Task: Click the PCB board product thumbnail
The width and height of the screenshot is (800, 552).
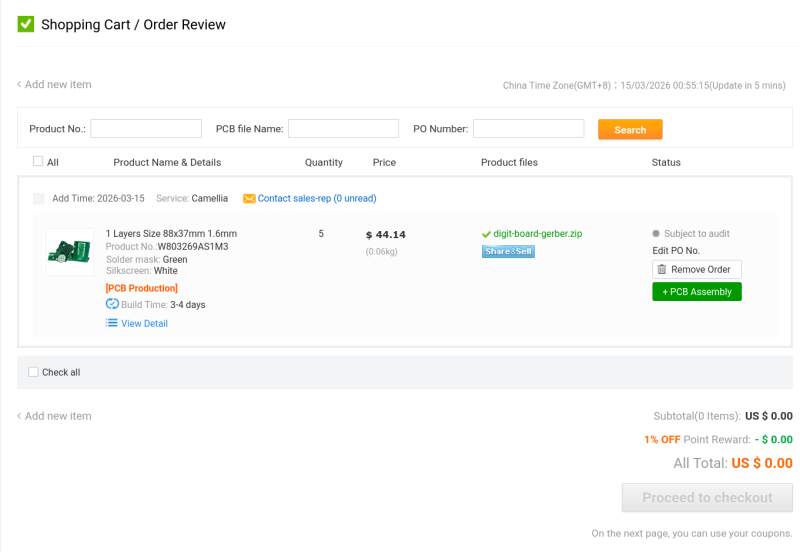Action: click(70, 252)
